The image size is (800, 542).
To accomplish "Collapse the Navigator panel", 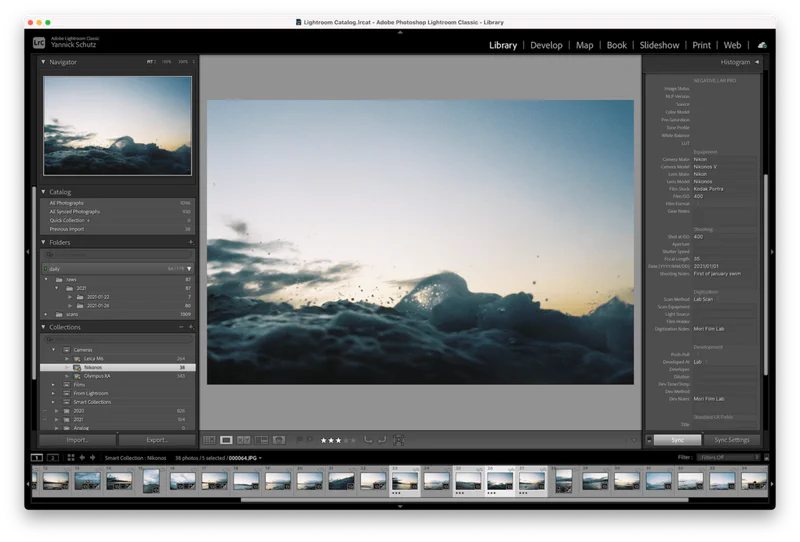I will 44,62.
